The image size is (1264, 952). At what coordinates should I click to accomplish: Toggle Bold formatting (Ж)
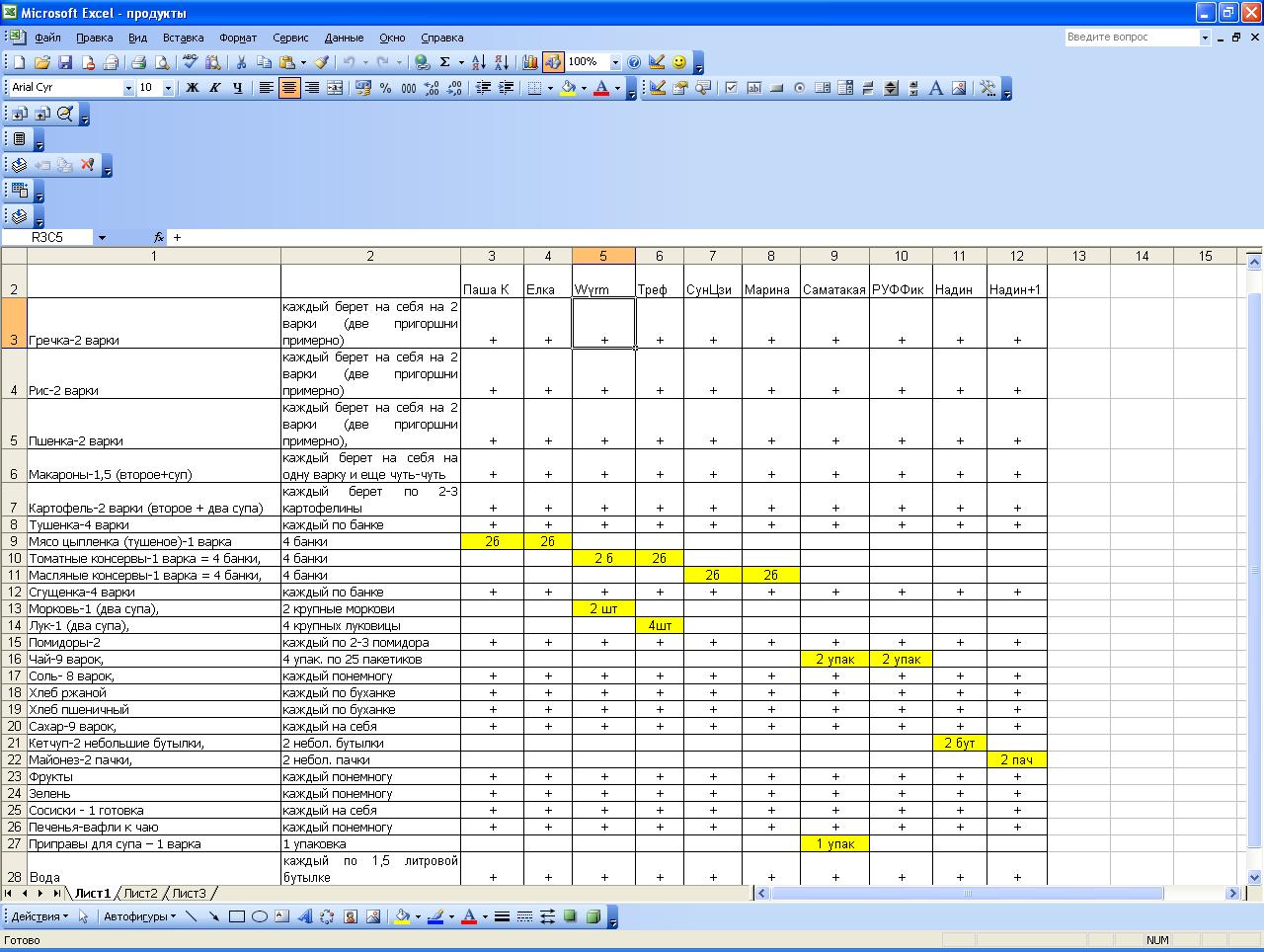pyautogui.click(x=193, y=88)
